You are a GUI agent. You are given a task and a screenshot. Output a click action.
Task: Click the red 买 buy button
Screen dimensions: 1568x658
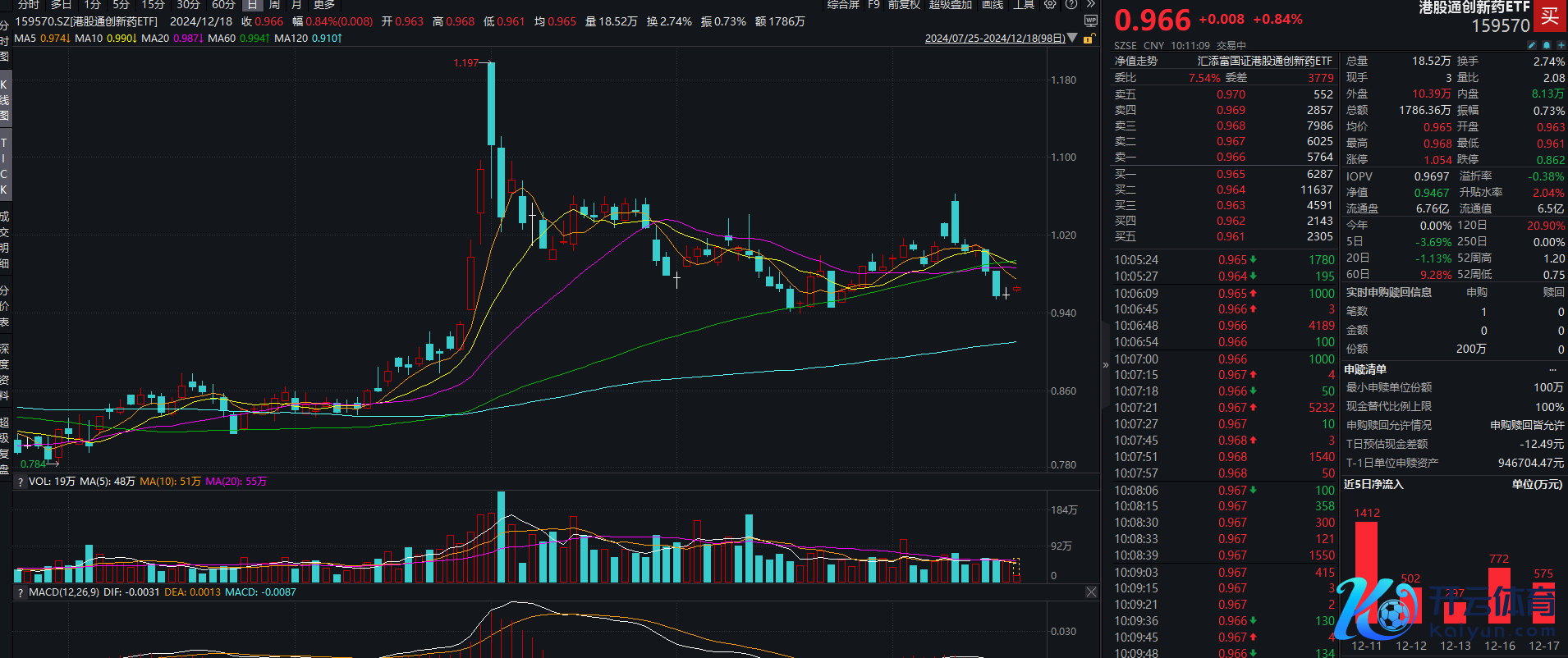[x=1549, y=16]
